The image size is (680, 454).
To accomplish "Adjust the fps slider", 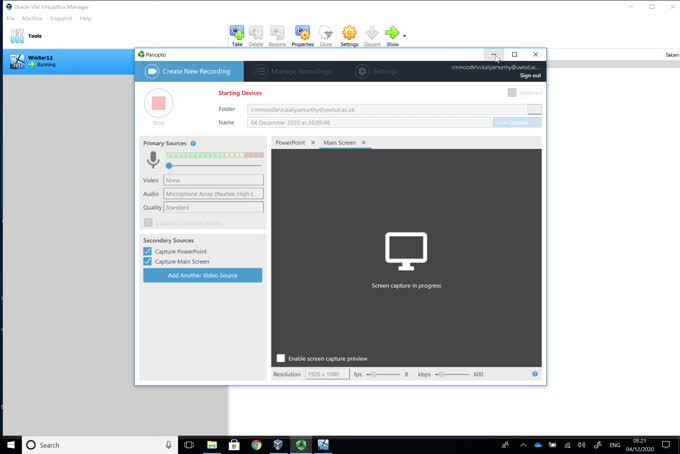I will click(x=372, y=374).
